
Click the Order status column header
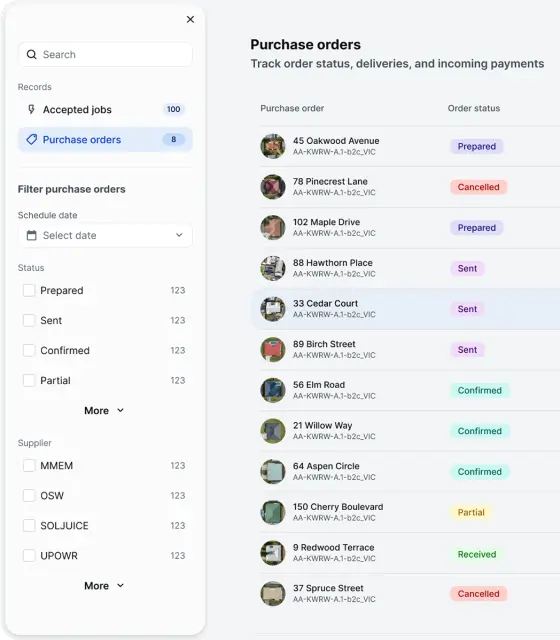pos(473,108)
